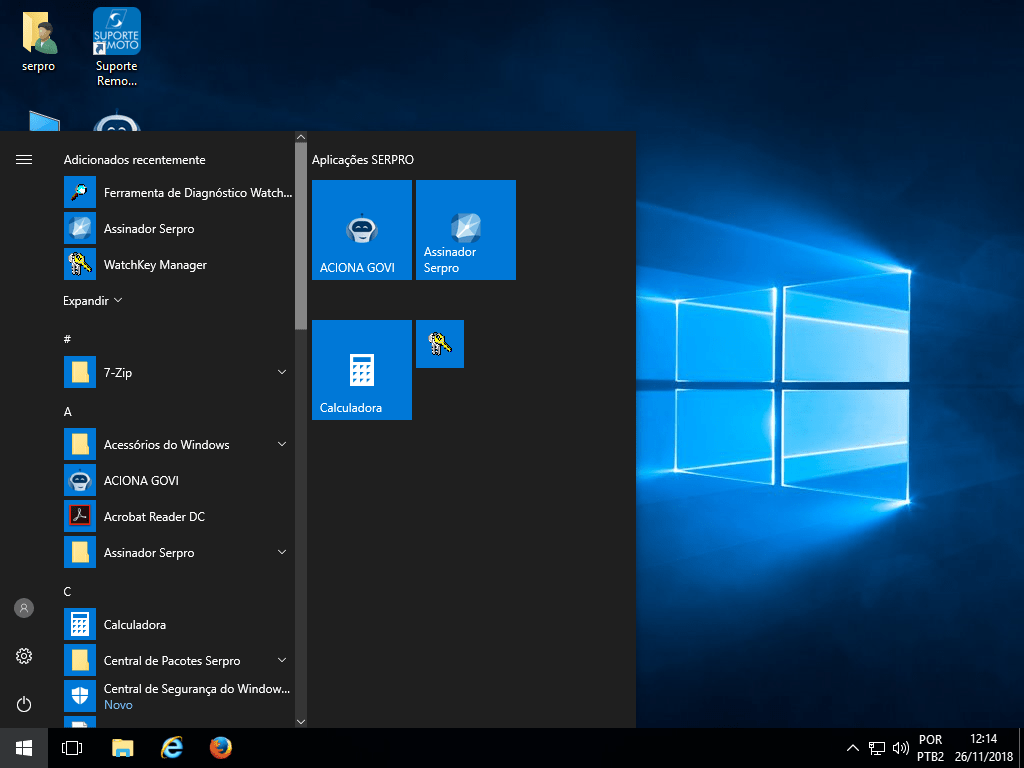Open Acrobat Reader DC from app list
The height and width of the screenshot is (768, 1024).
pos(154,517)
